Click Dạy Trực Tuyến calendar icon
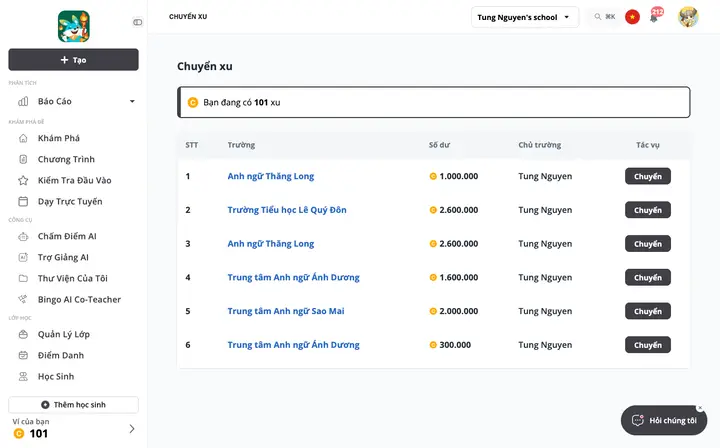720x448 pixels. pos(23,202)
